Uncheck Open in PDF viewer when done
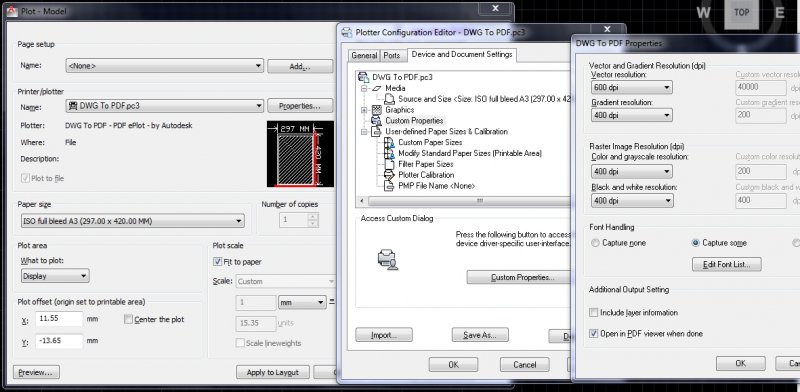 (x=593, y=333)
